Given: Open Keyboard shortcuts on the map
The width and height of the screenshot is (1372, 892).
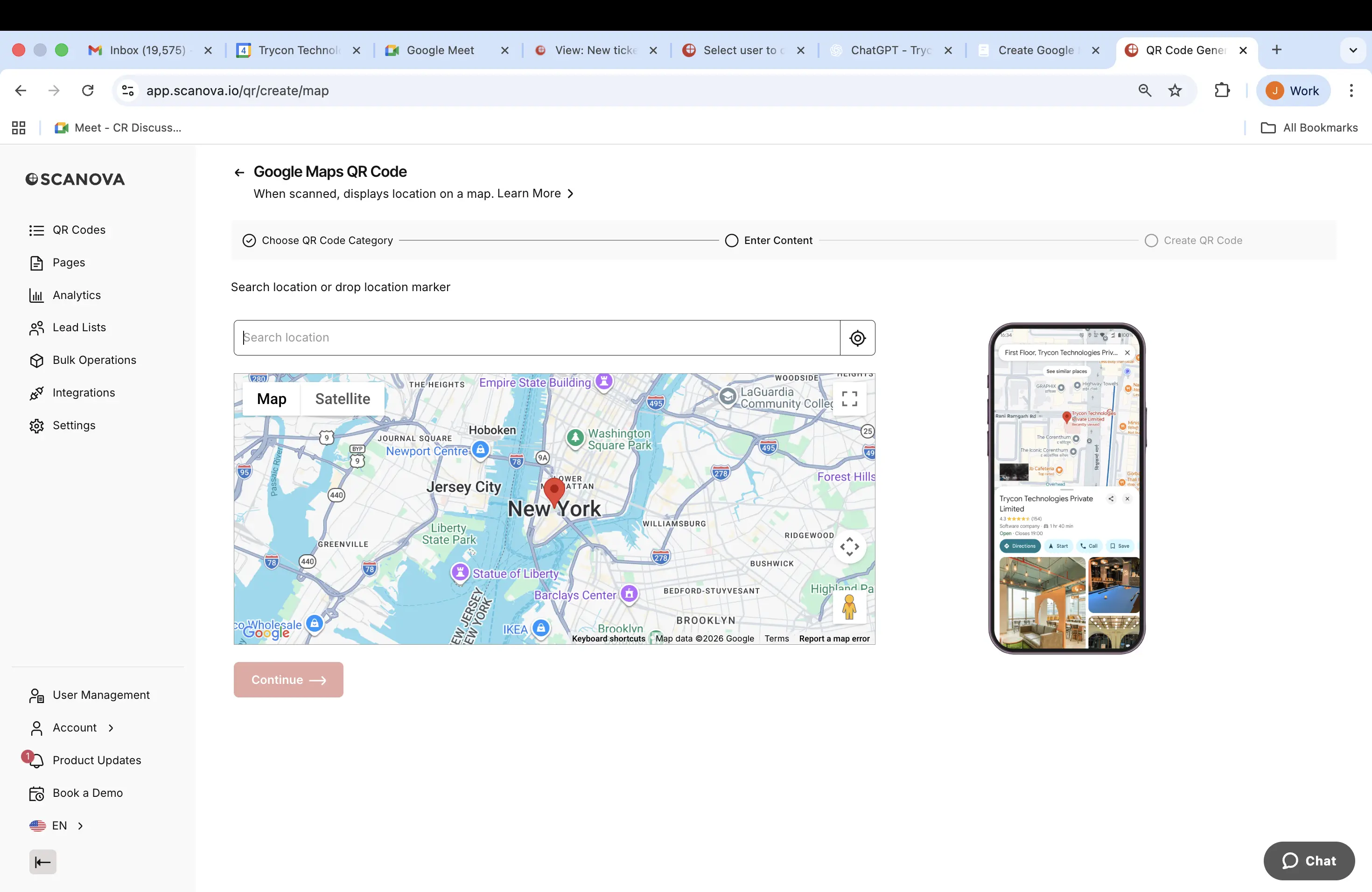Looking at the screenshot, I should point(608,639).
